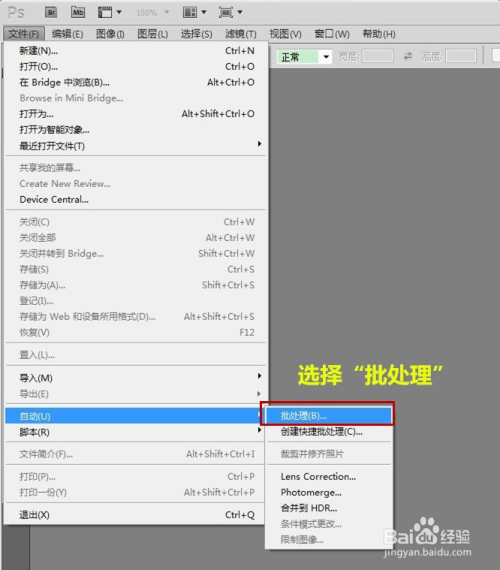This screenshot has height=570, width=500.
Task: Select 登记(I)... menu entry
Action: tap(136, 301)
